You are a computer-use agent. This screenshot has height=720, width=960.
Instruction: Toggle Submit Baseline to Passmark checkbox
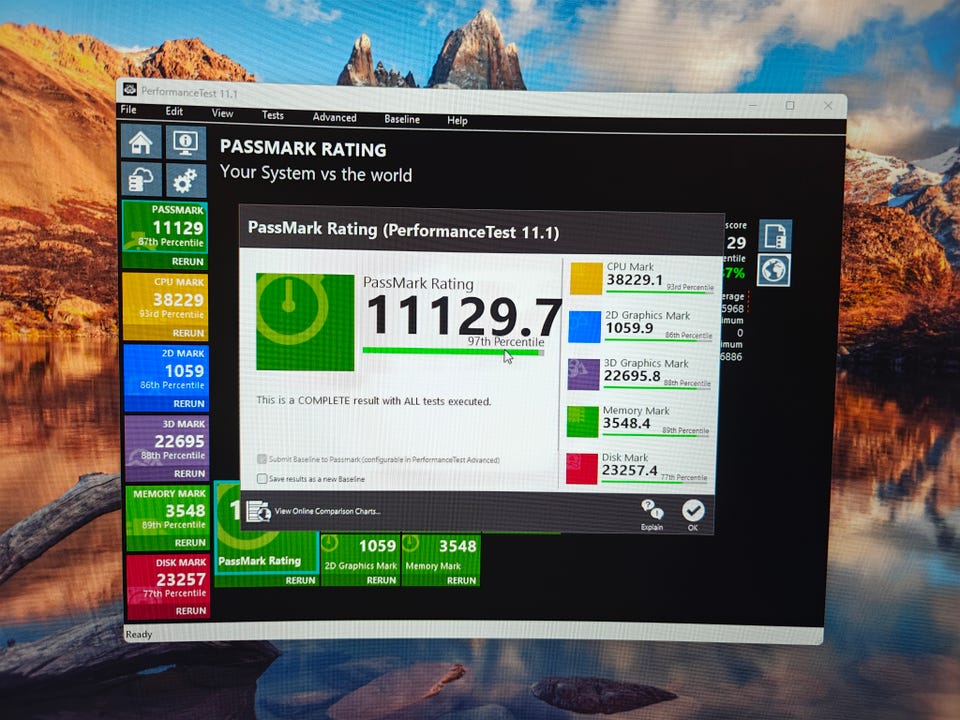point(262,459)
